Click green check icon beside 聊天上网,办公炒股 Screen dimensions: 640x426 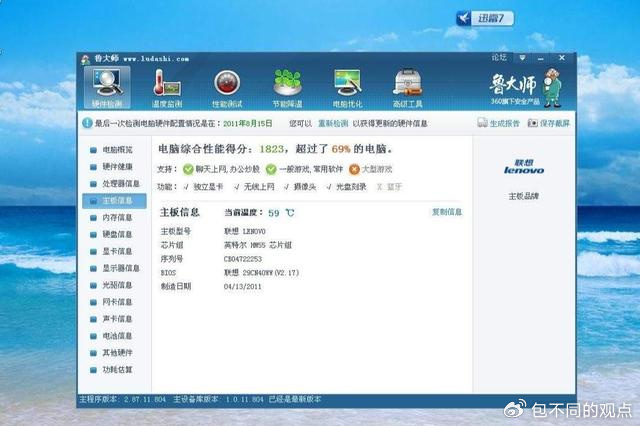tap(188, 169)
